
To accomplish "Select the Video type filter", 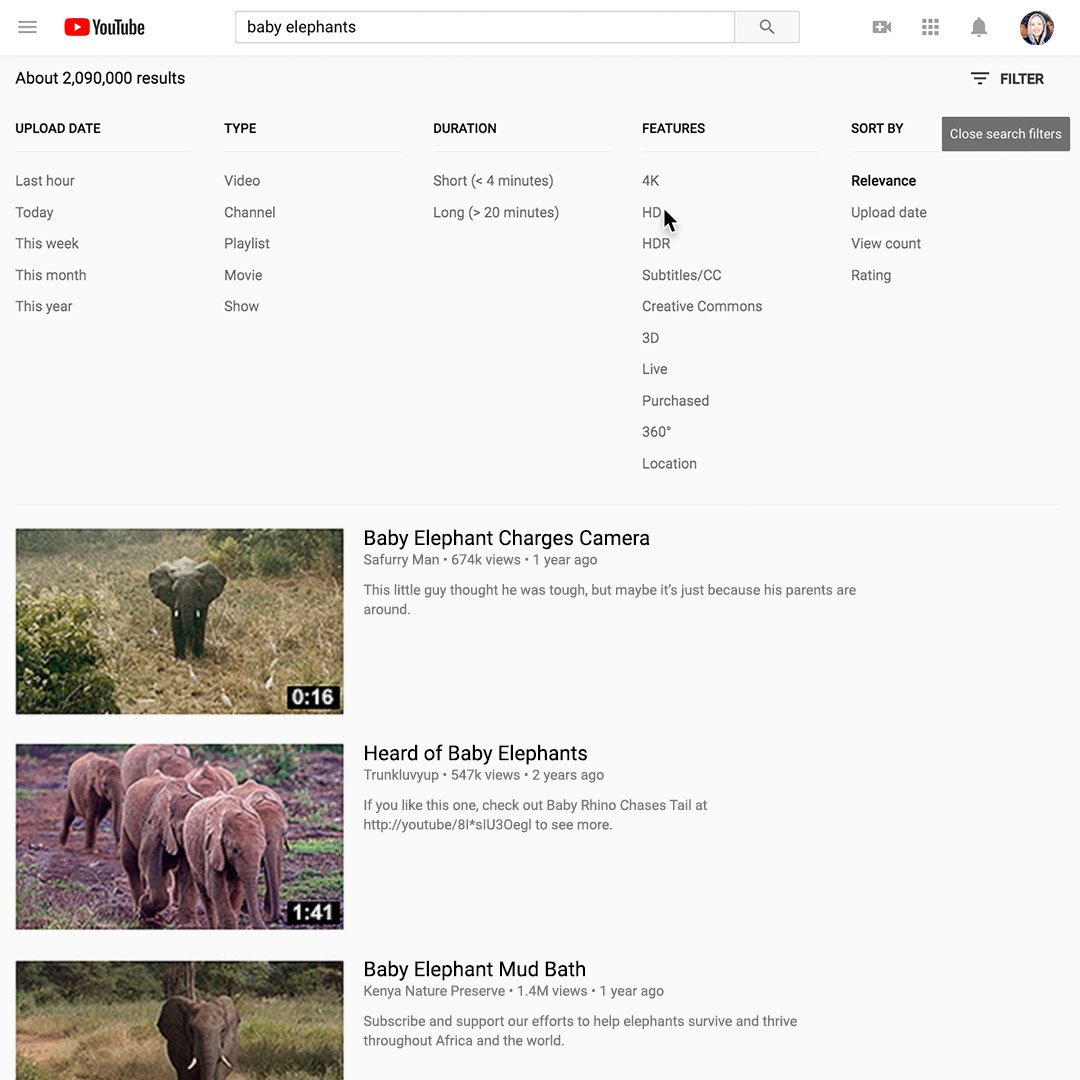I will tap(242, 180).
